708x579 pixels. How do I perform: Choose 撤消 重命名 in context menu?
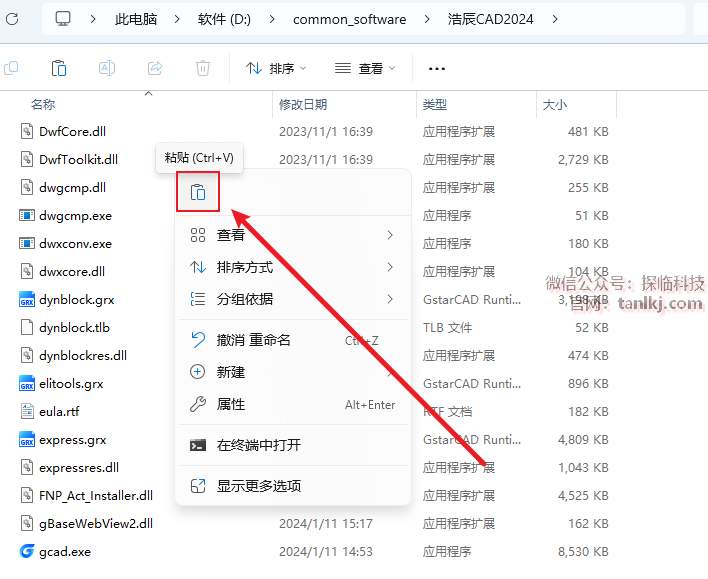pos(293,340)
